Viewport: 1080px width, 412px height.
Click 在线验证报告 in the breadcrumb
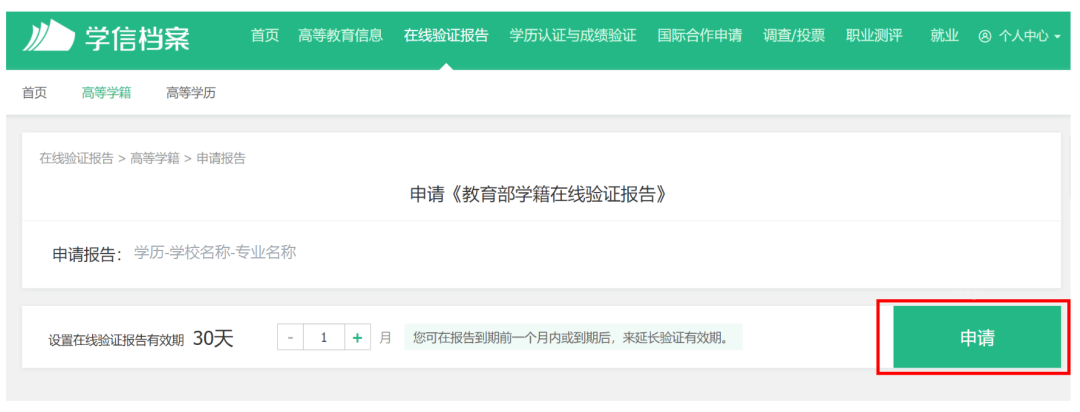coord(76,158)
